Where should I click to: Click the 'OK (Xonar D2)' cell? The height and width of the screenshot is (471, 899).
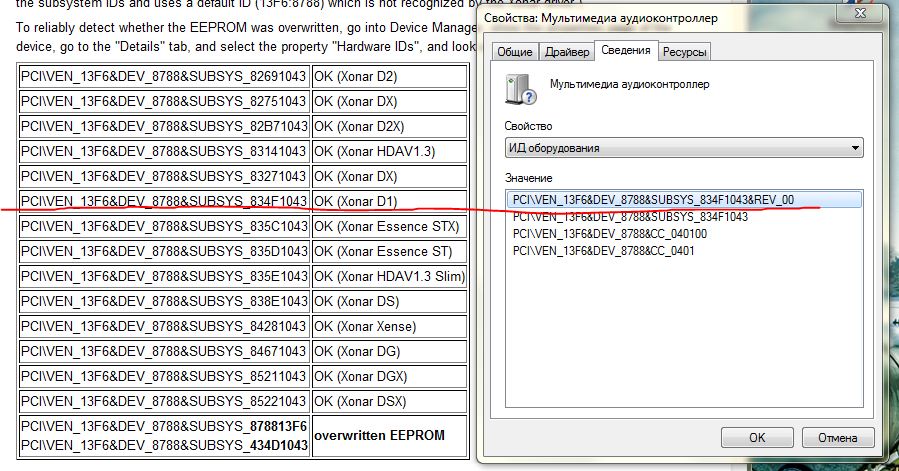click(389, 76)
